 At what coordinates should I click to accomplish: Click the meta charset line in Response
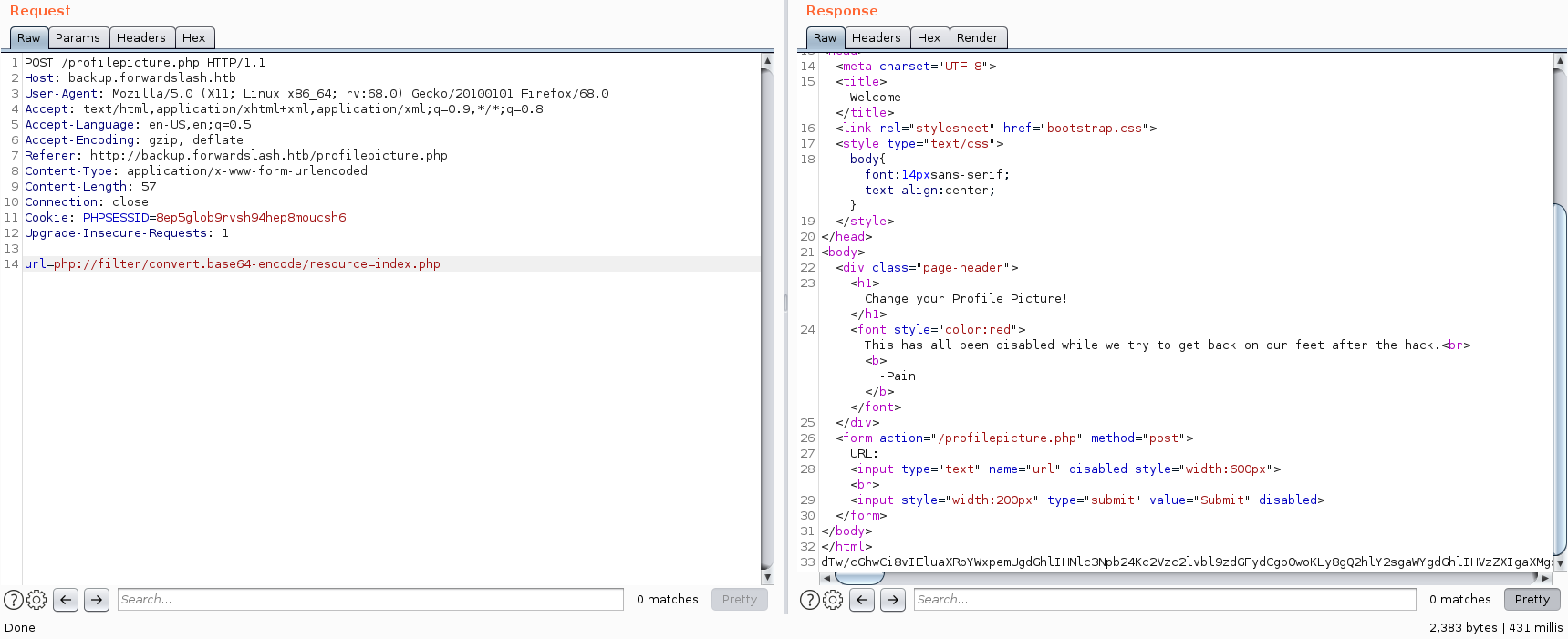tap(916, 67)
